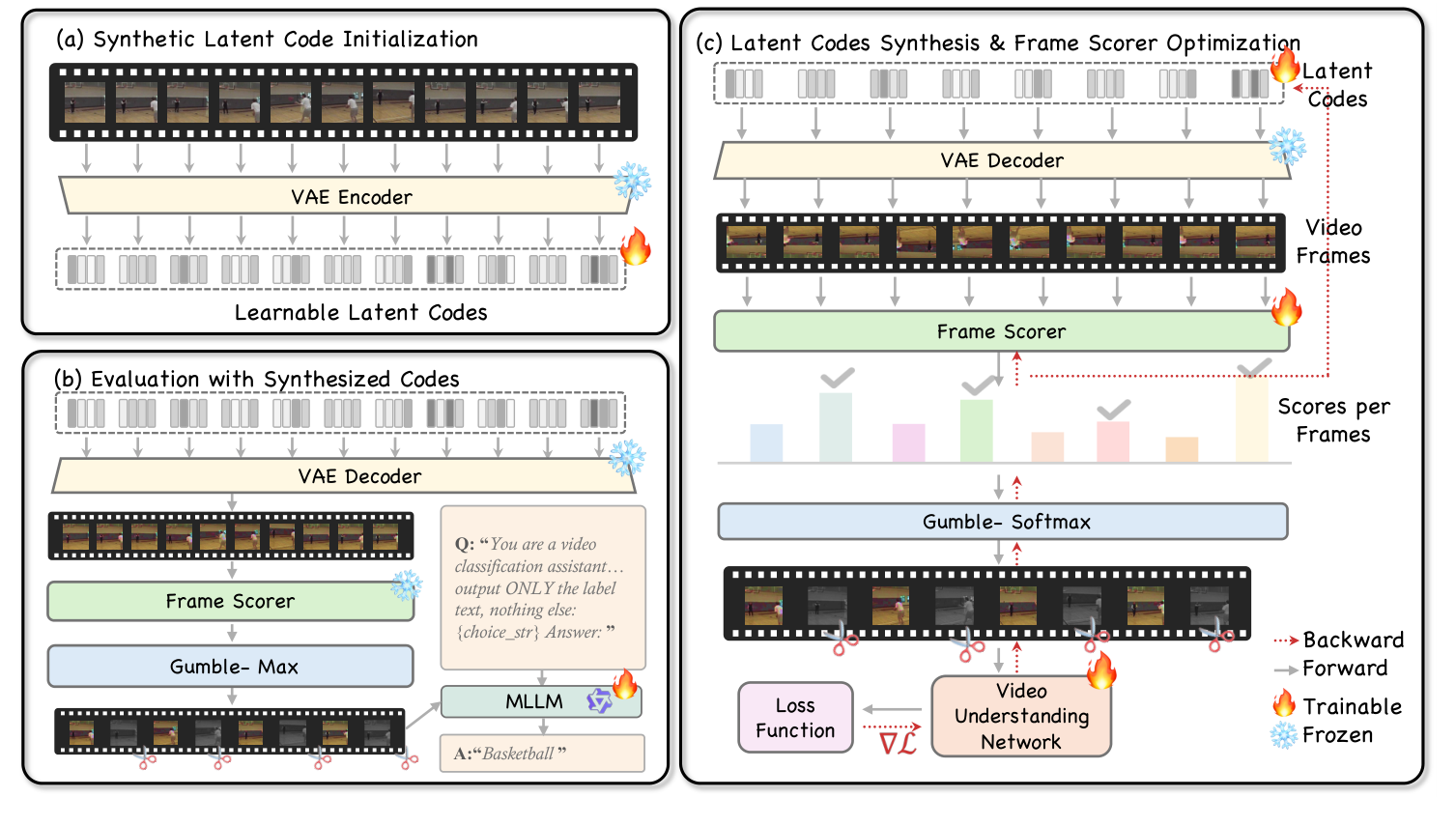Click the fire icon on panel (c) Frame Scorer
Viewport: 1456px width, 826px height.
coord(1285,307)
